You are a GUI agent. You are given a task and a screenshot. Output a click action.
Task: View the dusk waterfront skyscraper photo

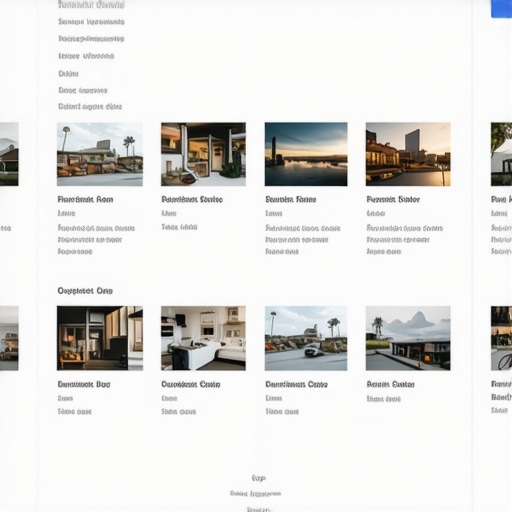tap(408, 154)
